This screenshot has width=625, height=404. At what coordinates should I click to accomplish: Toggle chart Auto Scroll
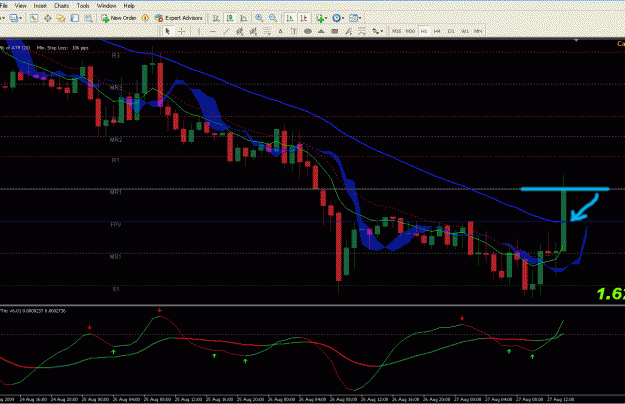[x=290, y=18]
